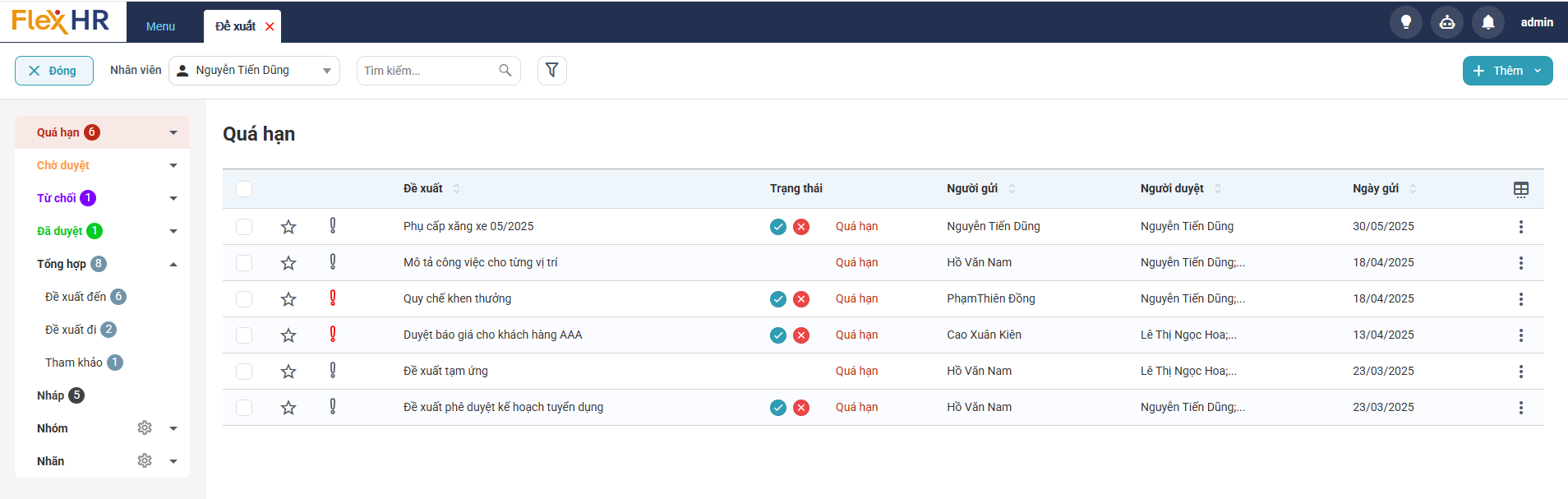Image resolution: width=1568 pixels, height=499 pixels.
Task: Reject Đề xuất phê duyệt kế hoạch tuyển dụng
Action: click(801, 408)
